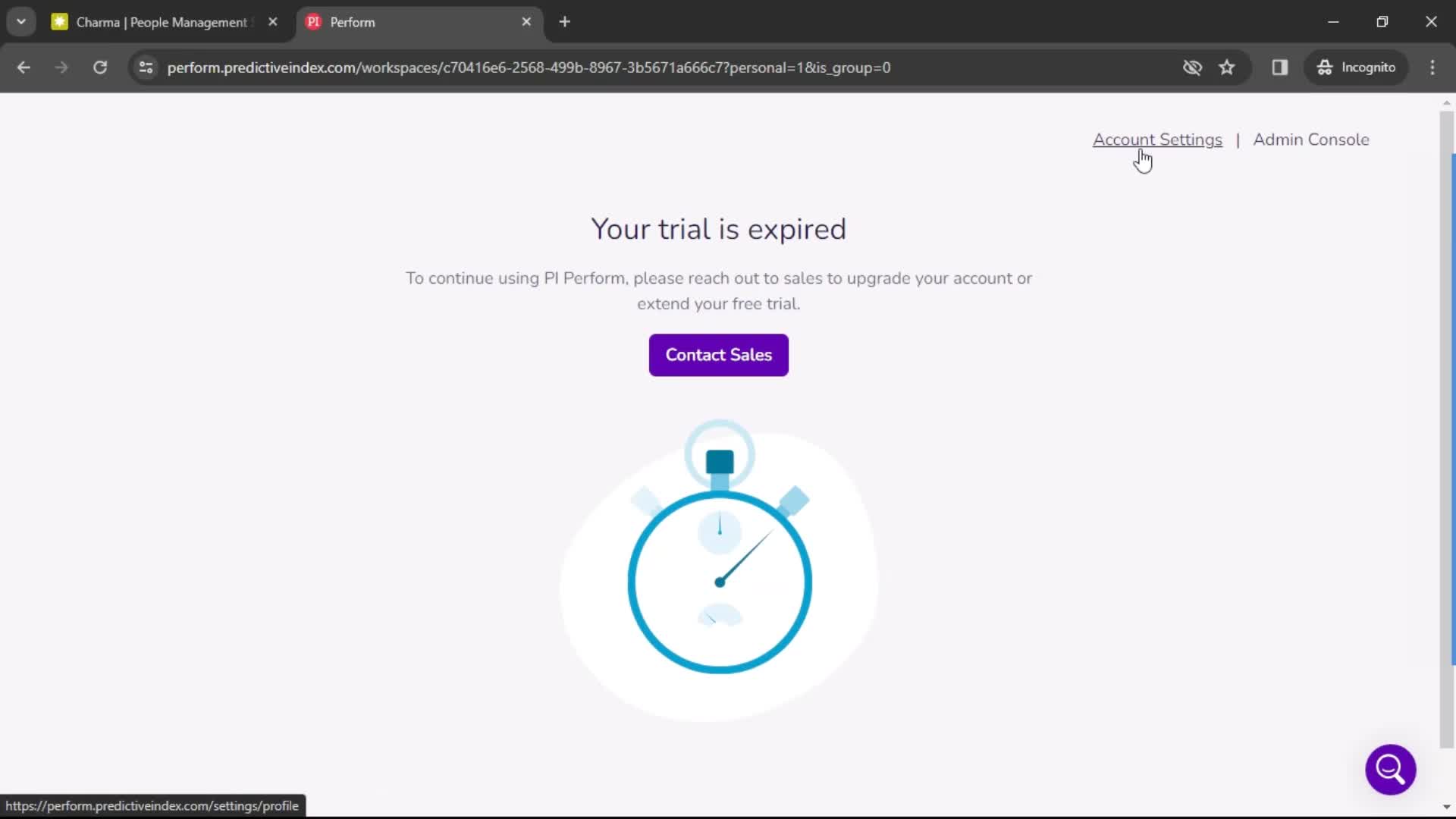Open the purple search help widget

pyautogui.click(x=1391, y=770)
